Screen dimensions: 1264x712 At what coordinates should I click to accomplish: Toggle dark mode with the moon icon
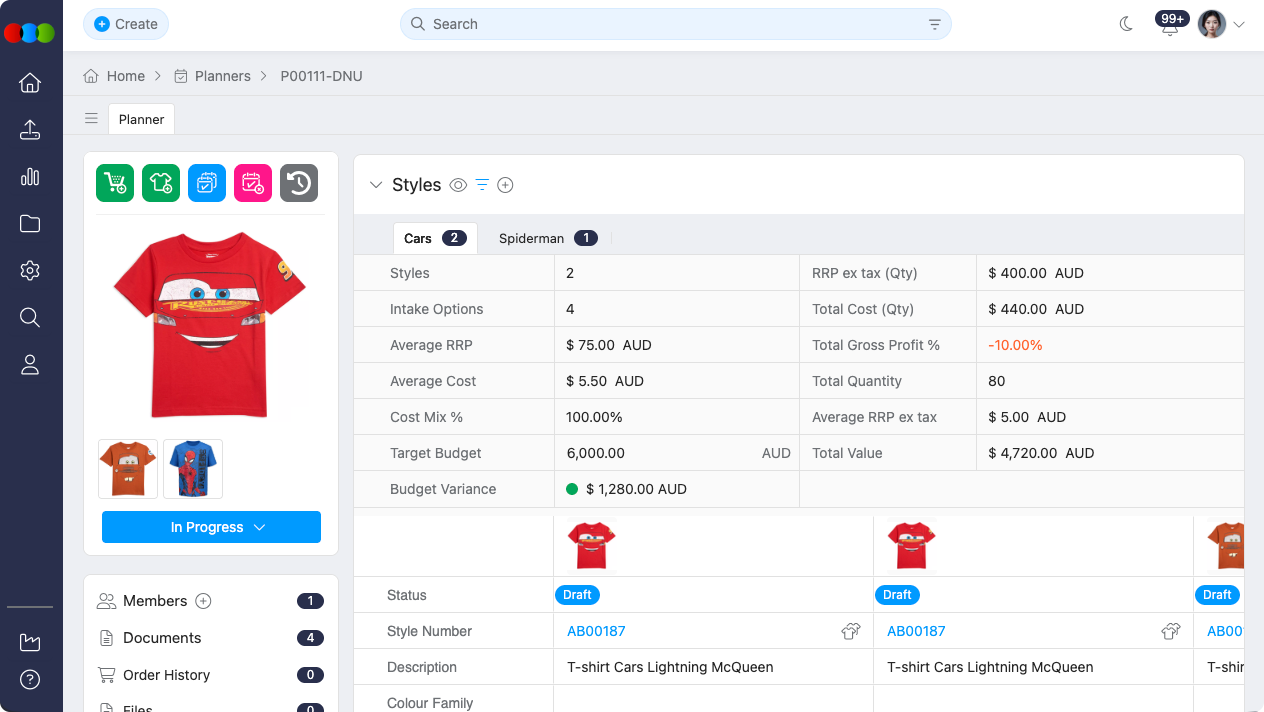click(x=1127, y=22)
